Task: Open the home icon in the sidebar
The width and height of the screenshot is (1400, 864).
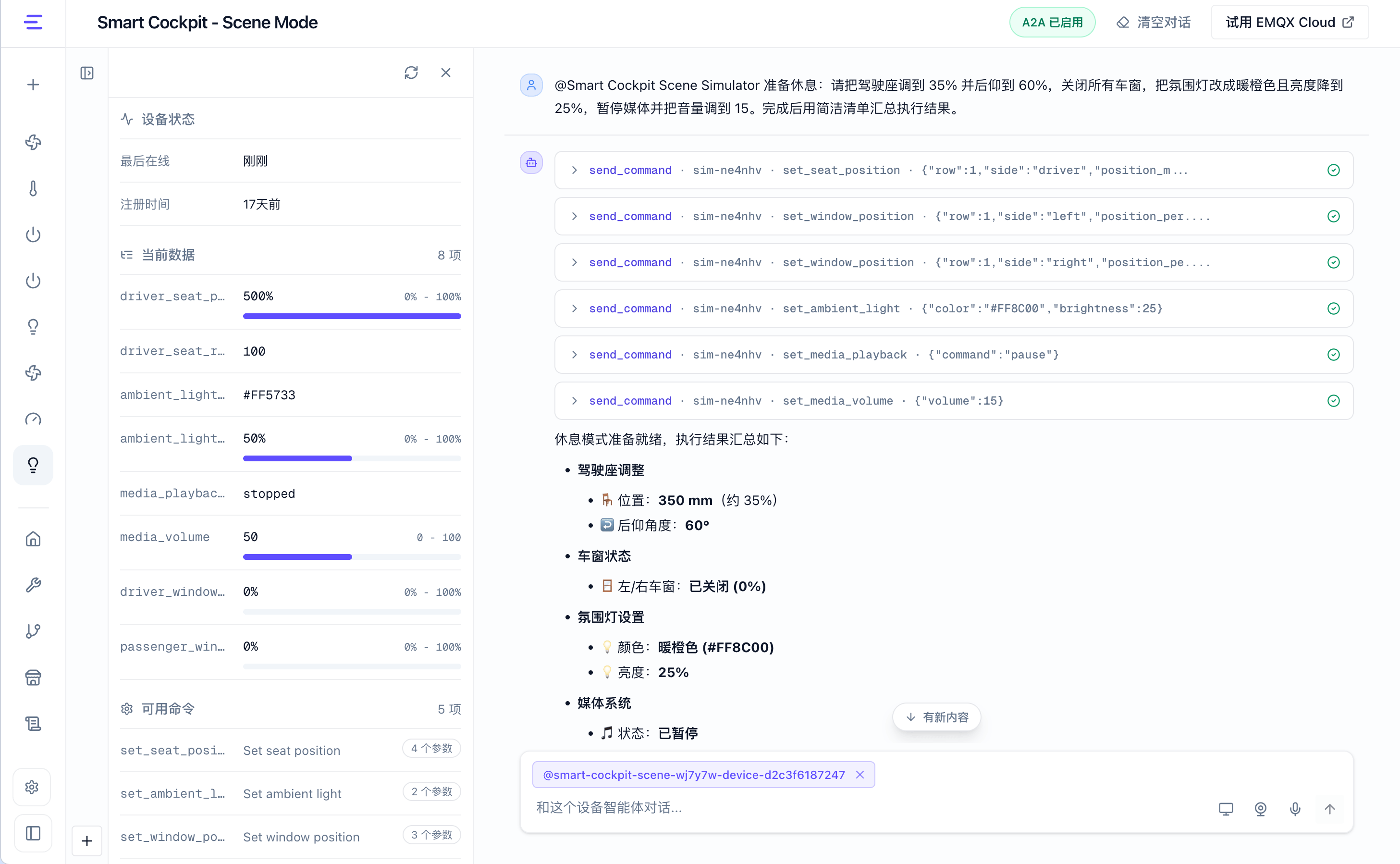Action: click(33, 539)
